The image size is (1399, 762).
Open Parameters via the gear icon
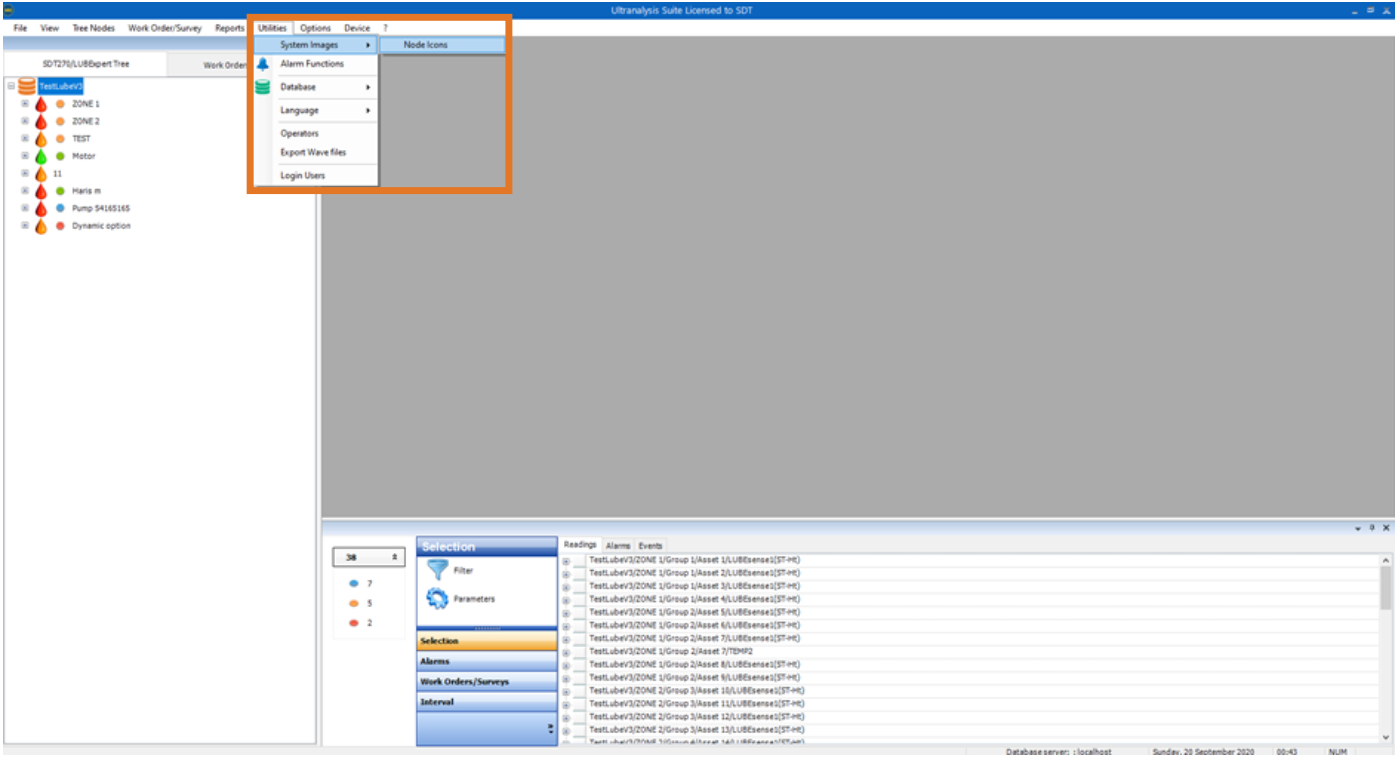[x=437, y=599]
